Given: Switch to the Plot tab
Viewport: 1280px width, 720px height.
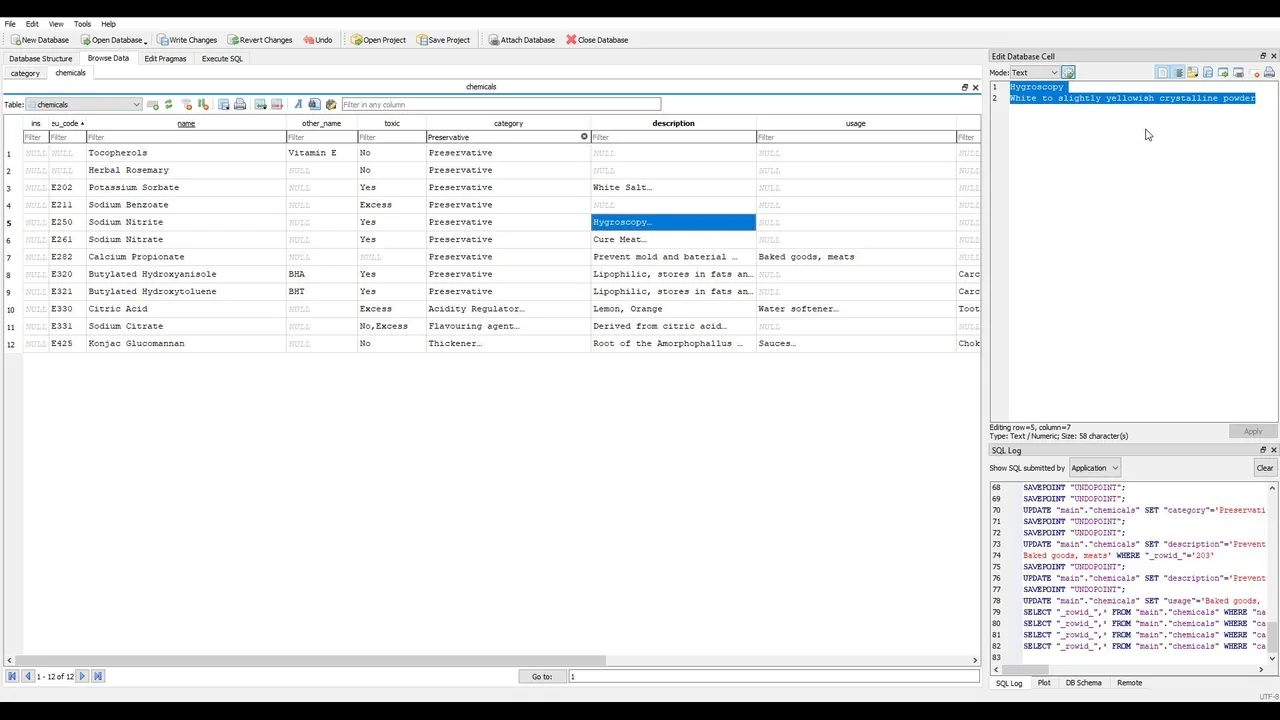Looking at the screenshot, I should coord(1044,683).
